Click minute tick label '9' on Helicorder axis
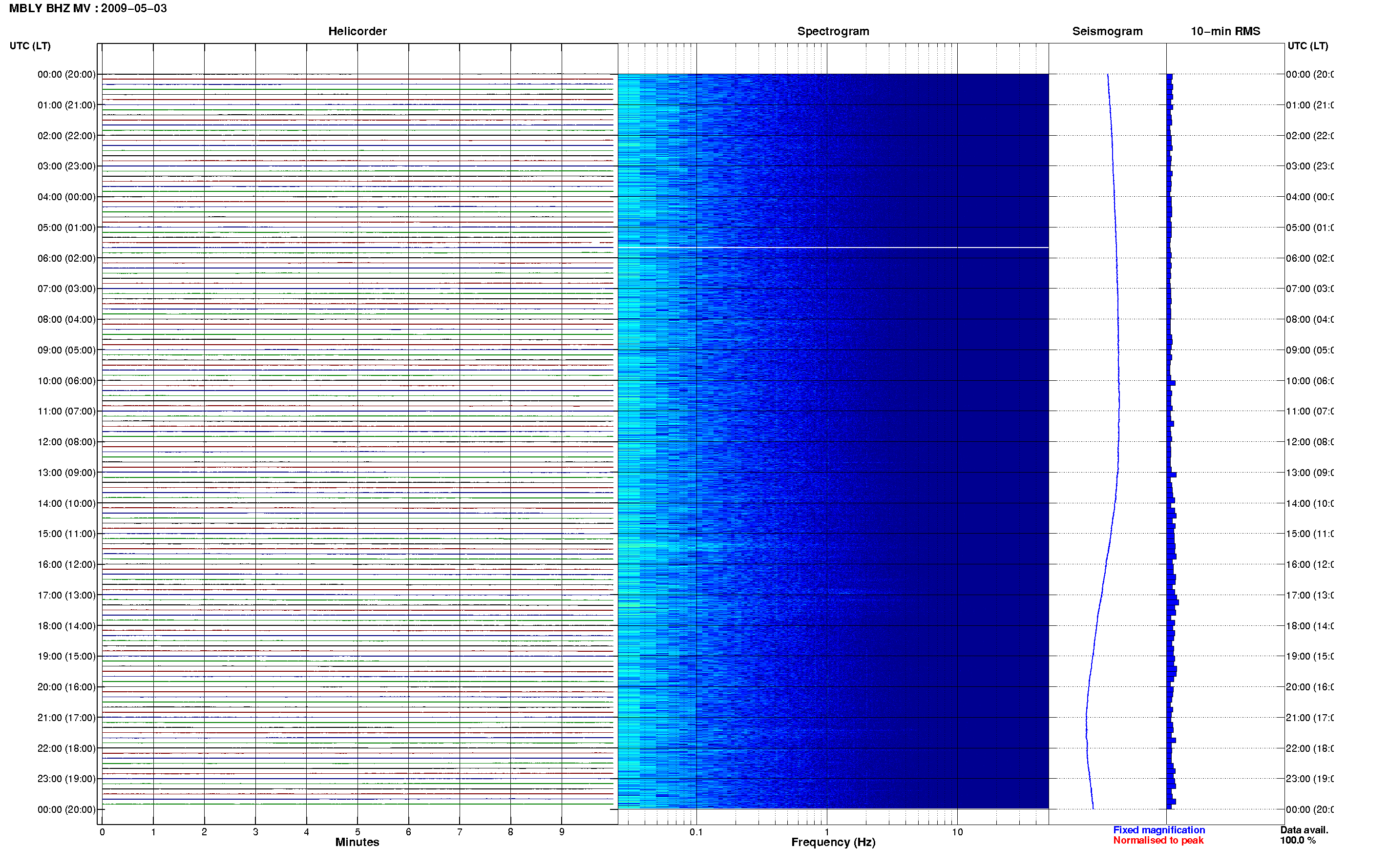This screenshot has width=1389, height=868. [562, 832]
